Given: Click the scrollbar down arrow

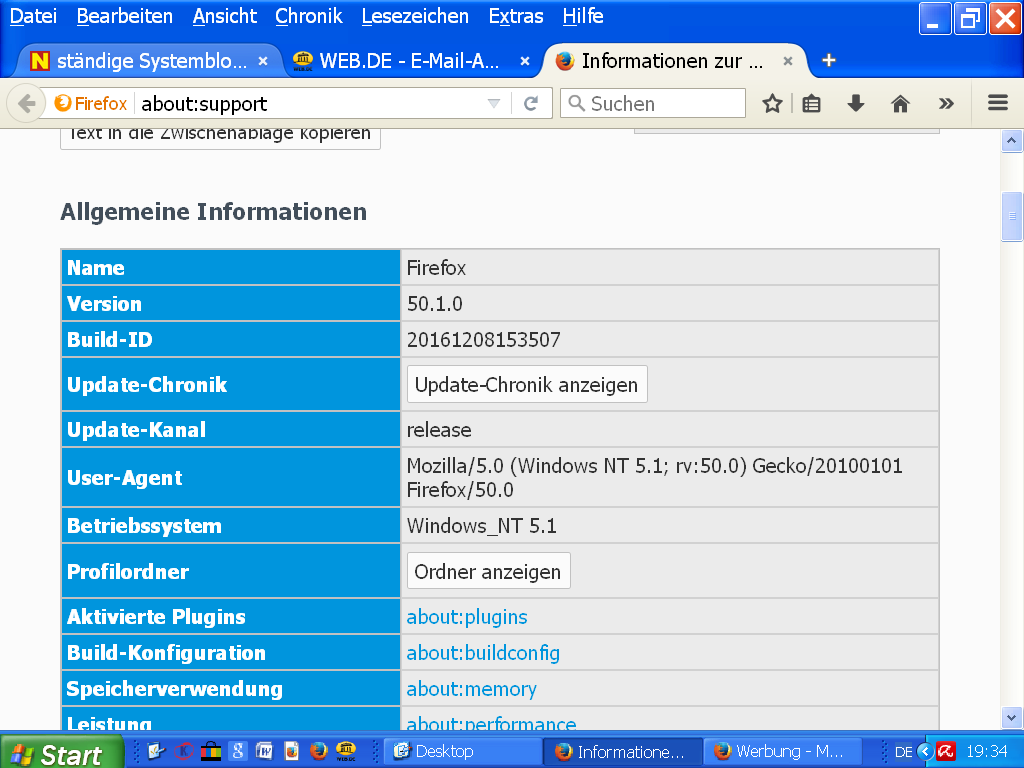Looking at the screenshot, I should pos(1012,718).
